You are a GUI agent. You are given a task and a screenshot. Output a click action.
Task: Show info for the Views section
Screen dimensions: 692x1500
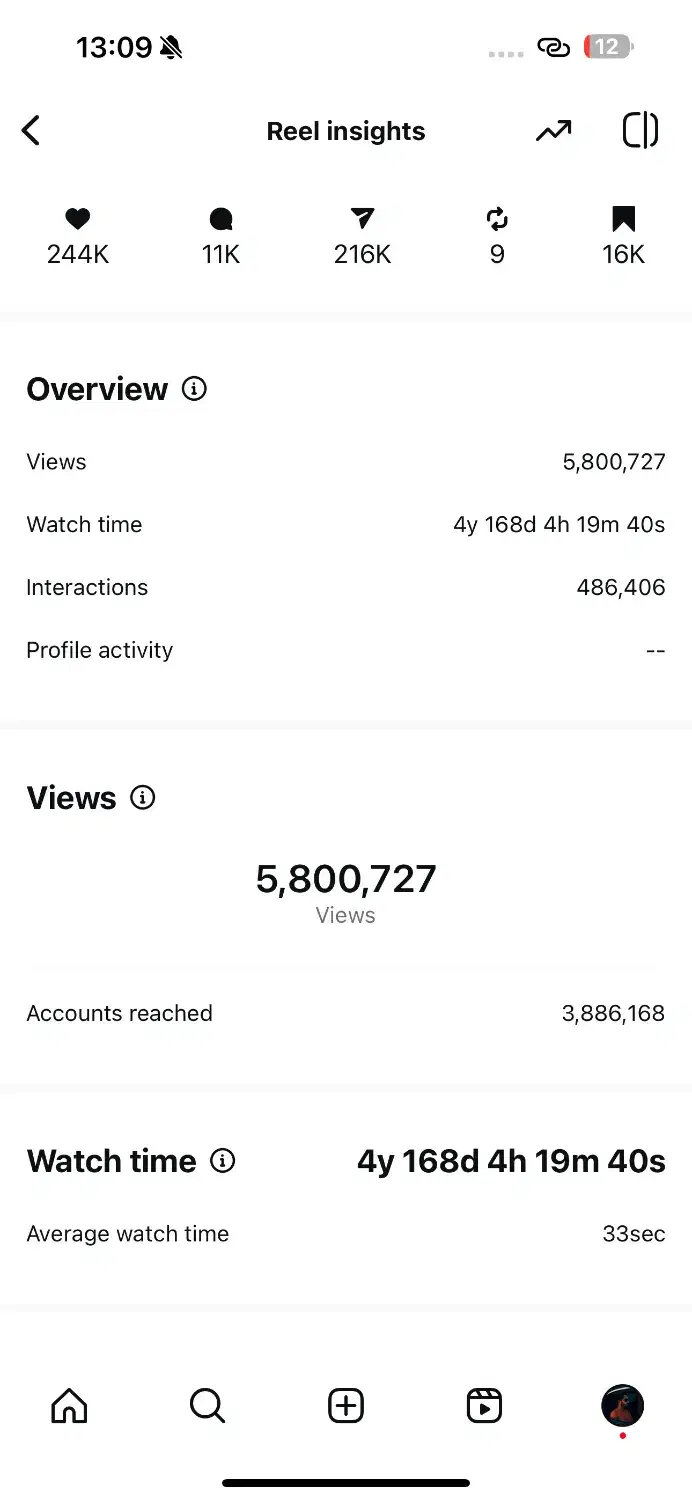[x=143, y=798]
